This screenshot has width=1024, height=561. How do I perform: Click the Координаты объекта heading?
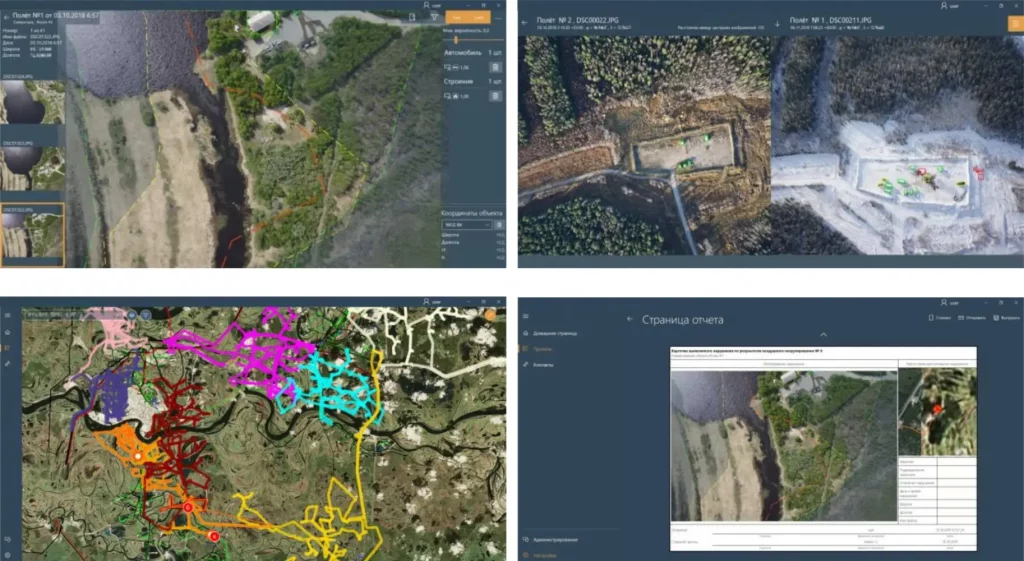pos(472,213)
